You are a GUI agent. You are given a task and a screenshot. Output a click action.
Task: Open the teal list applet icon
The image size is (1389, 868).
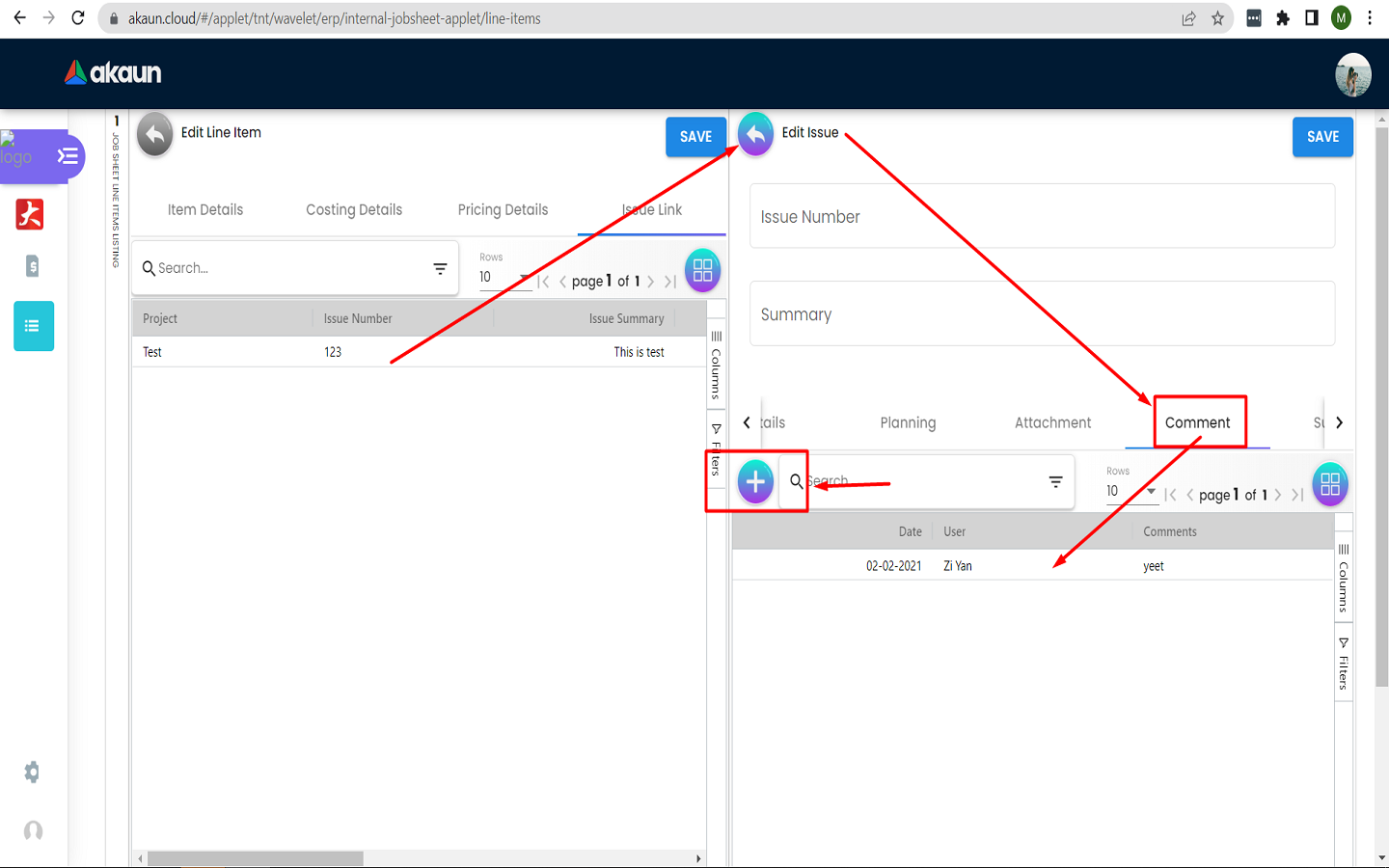pyautogui.click(x=34, y=326)
